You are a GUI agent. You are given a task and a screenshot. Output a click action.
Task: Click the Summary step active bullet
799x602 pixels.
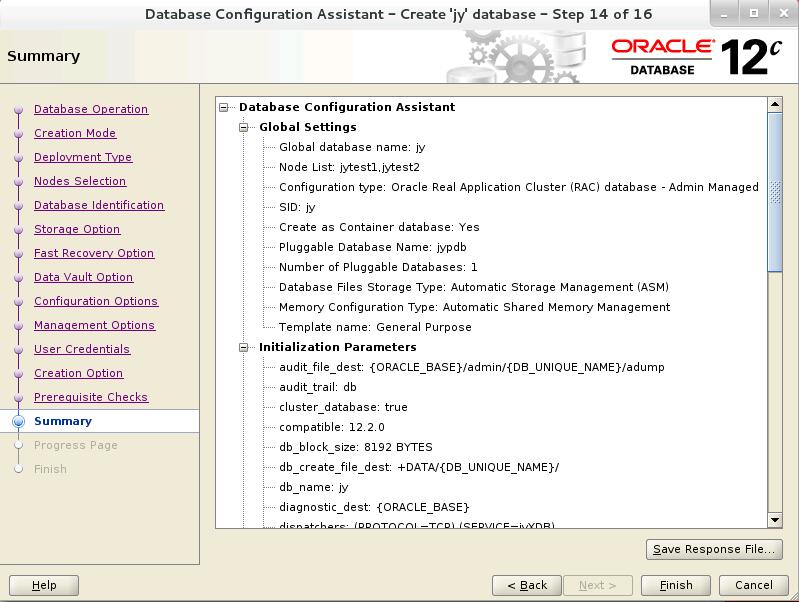click(x=19, y=422)
